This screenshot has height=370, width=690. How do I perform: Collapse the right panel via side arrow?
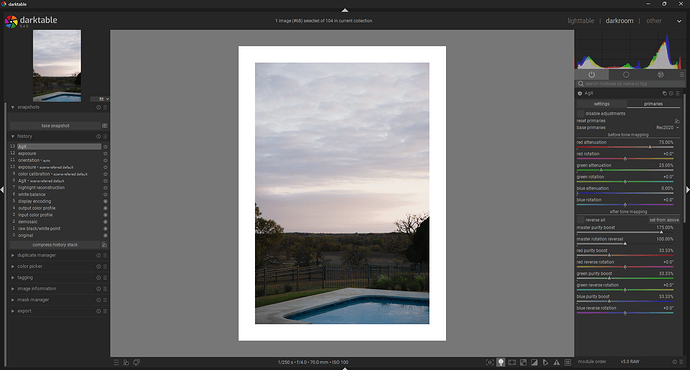687,190
